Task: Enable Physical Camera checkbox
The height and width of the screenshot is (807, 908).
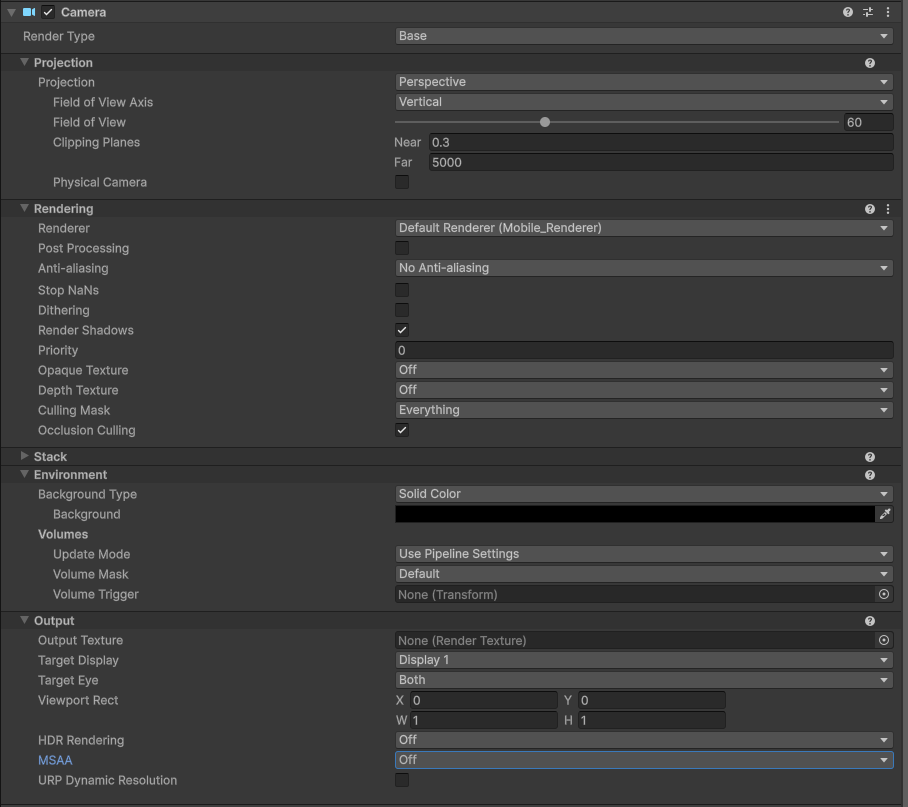Action: (402, 182)
